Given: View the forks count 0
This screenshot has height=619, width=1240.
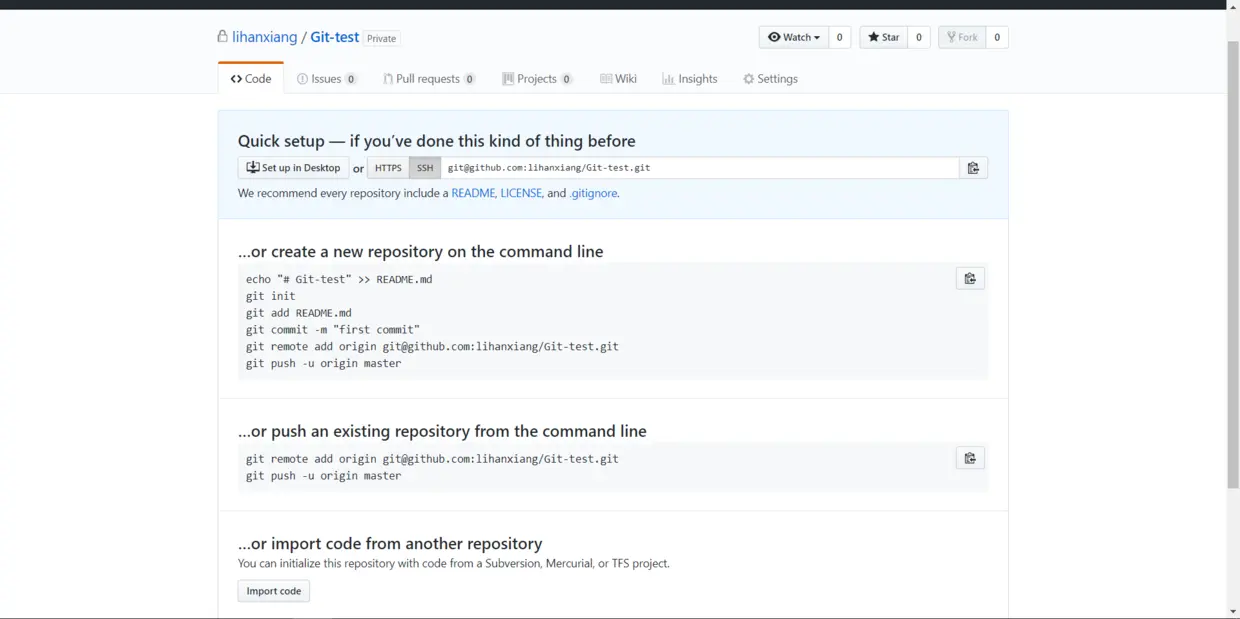Looking at the screenshot, I should coord(997,38).
